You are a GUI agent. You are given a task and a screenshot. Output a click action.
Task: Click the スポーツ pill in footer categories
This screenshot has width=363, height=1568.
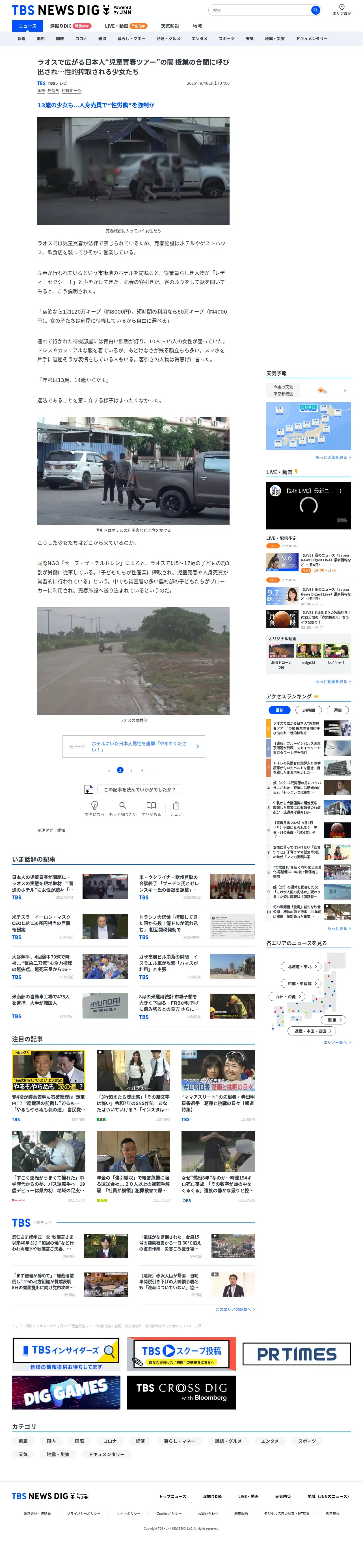(307, 1441)
